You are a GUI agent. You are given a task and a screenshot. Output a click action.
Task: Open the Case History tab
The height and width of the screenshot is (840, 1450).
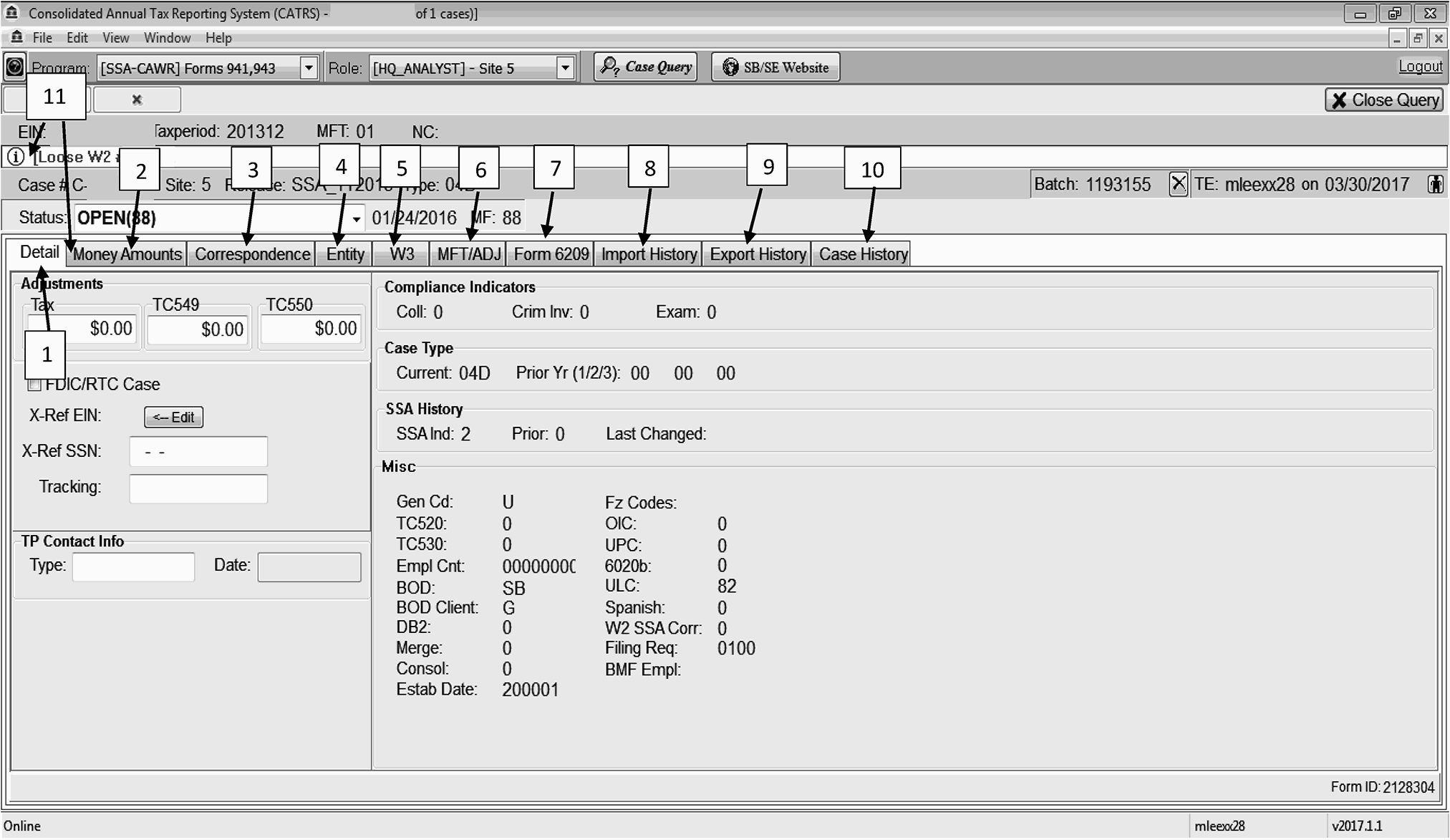point(863,254)
